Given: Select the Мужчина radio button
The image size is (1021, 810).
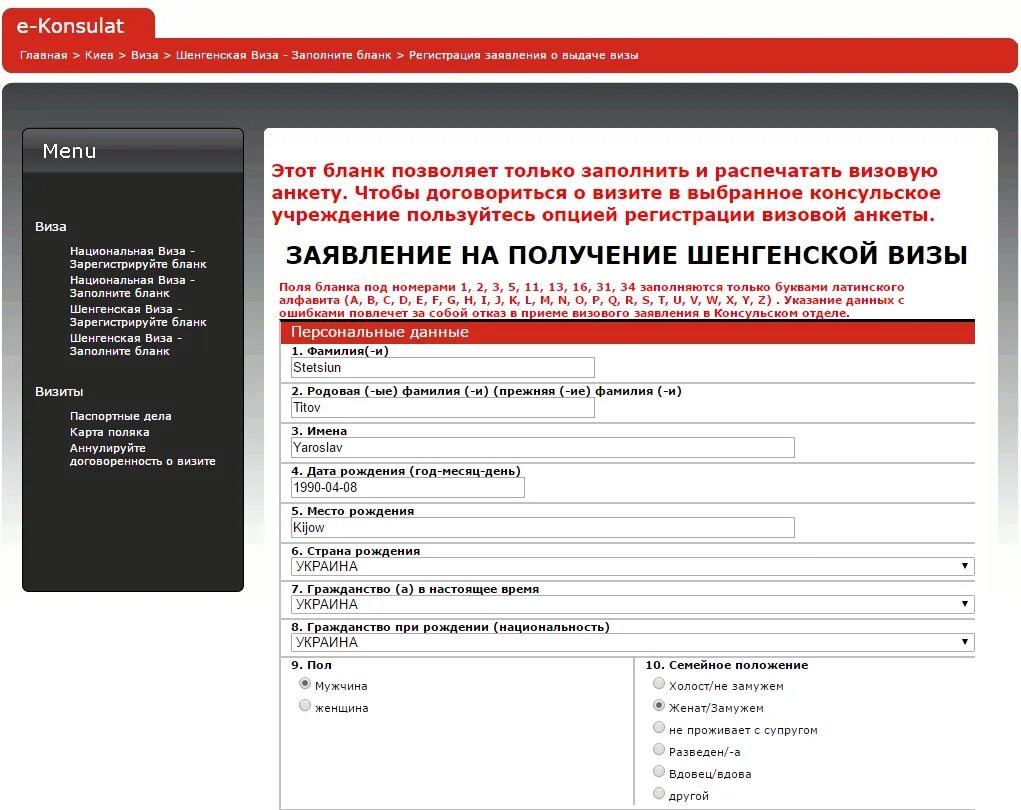Looking at the screenshot, I should click(x=305, y=684).
